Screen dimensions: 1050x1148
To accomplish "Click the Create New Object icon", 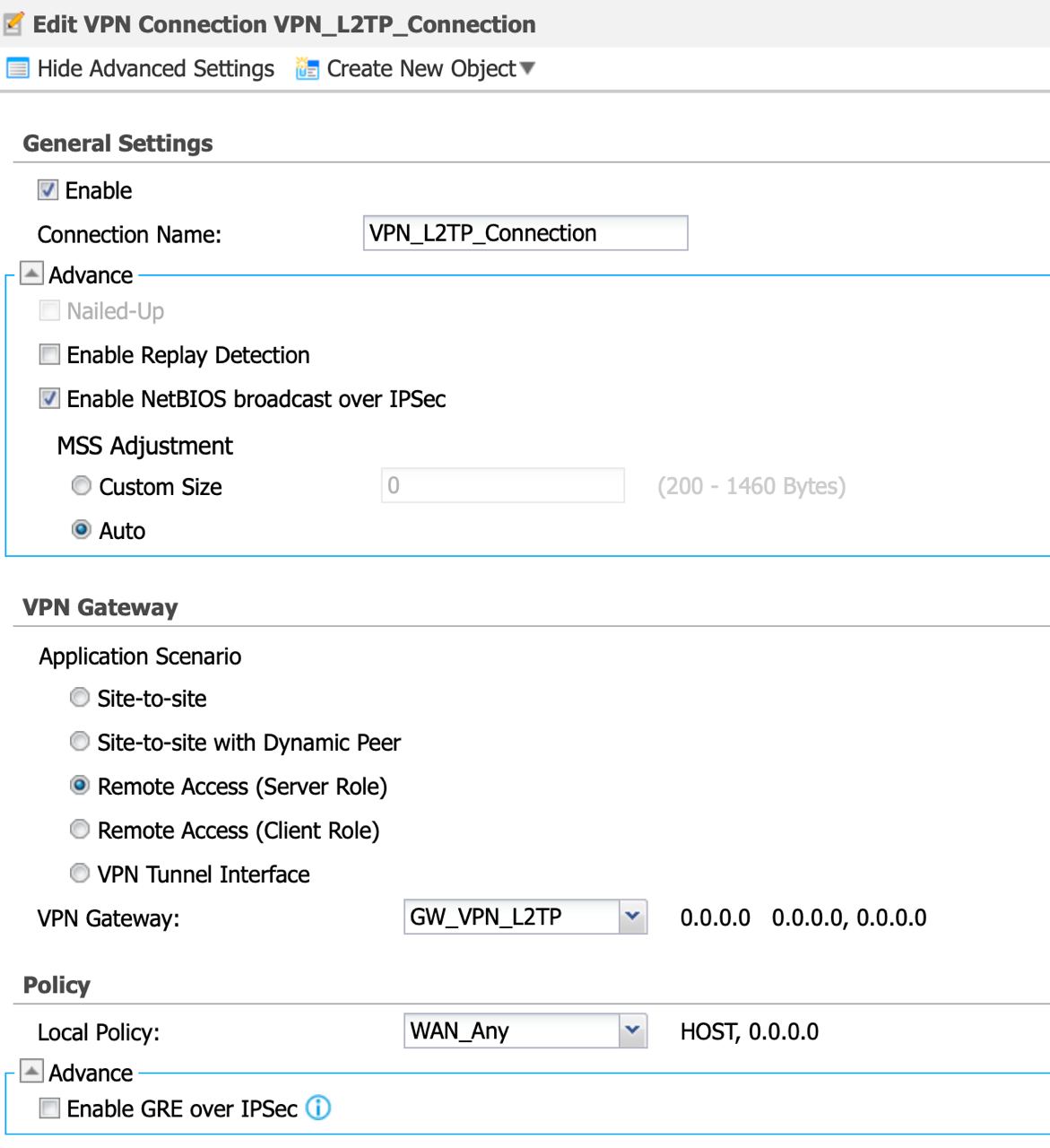I will (x=308, y=69).
